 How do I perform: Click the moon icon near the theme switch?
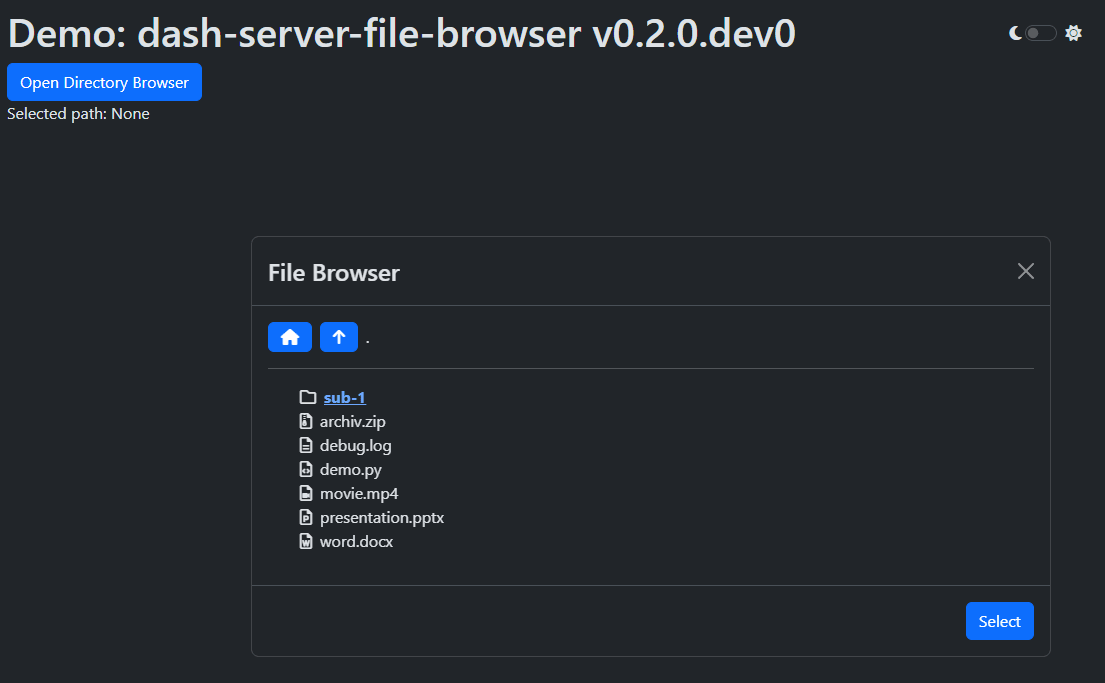(x=1016, y=32)
